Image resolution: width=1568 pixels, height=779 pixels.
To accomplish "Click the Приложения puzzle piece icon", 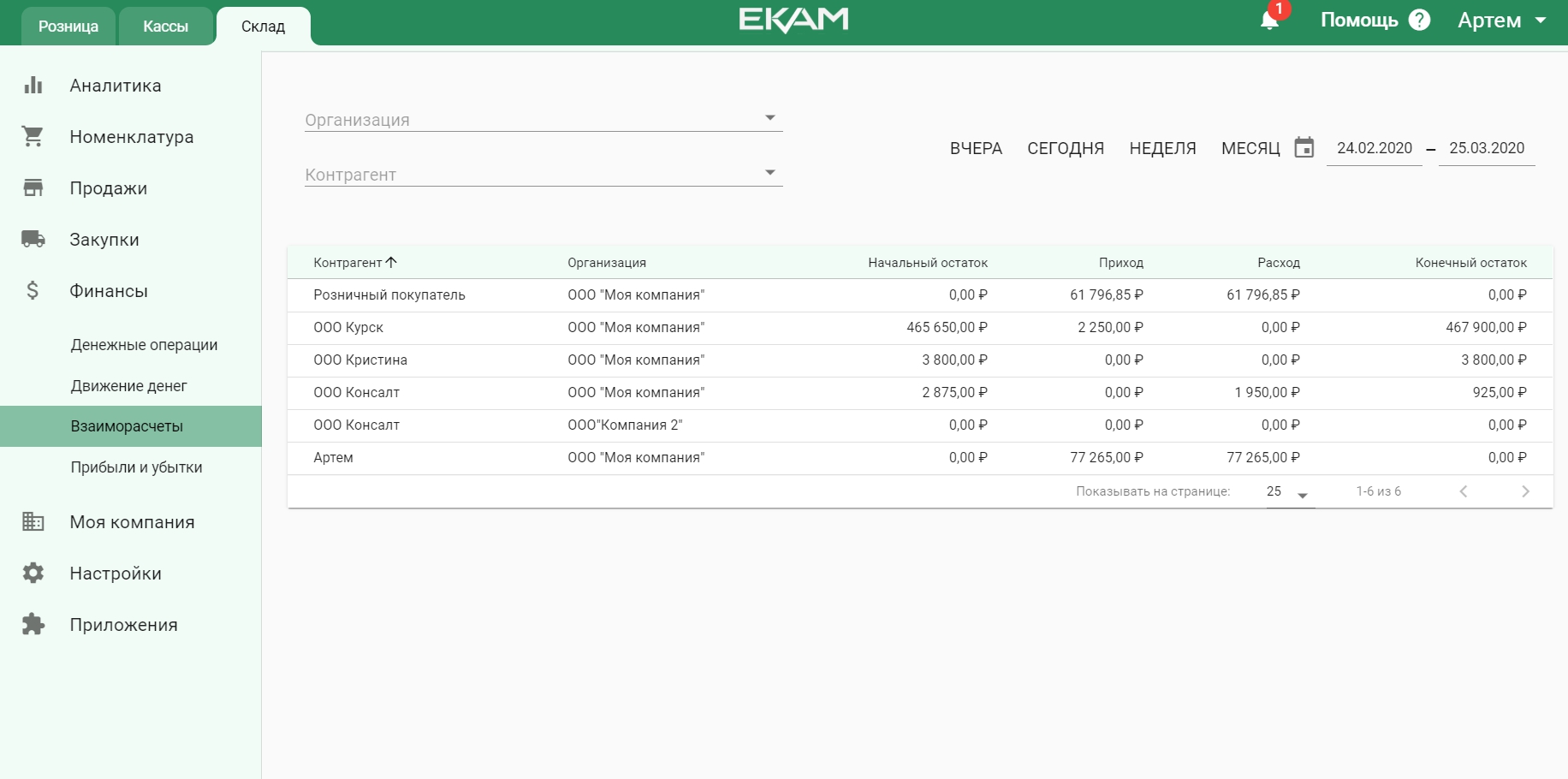I will click(33, 624).
